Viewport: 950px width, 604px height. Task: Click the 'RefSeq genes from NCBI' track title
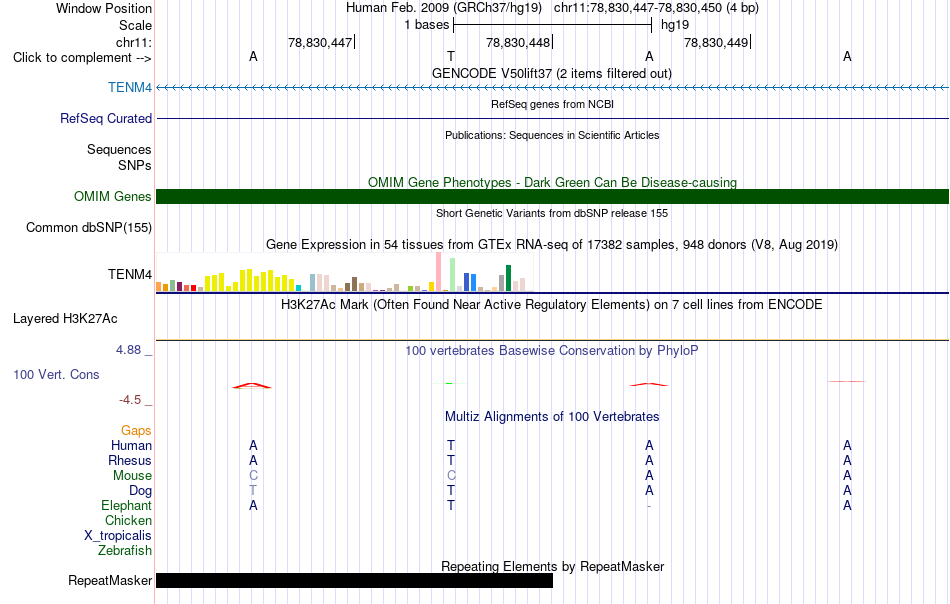(552, 104)
